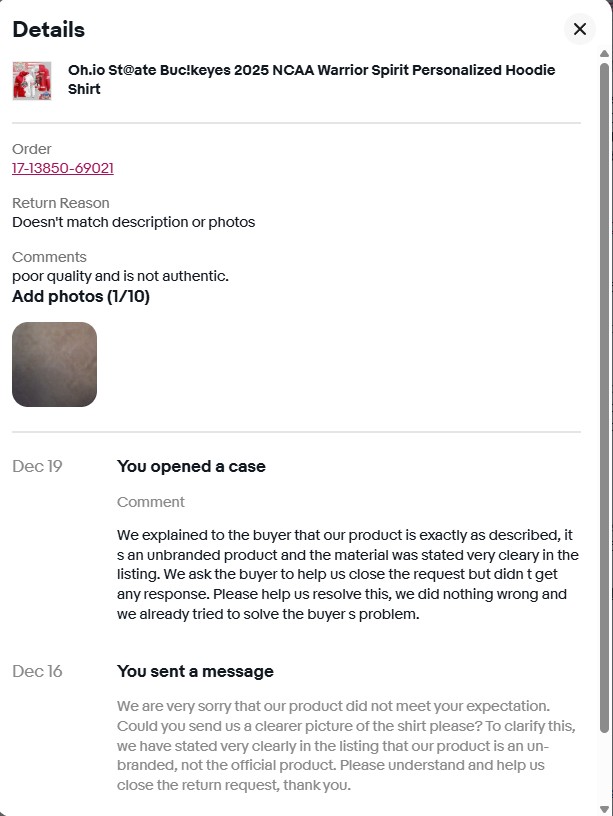
Task: Click the Details panel heading
Action: tap(49, 30)
